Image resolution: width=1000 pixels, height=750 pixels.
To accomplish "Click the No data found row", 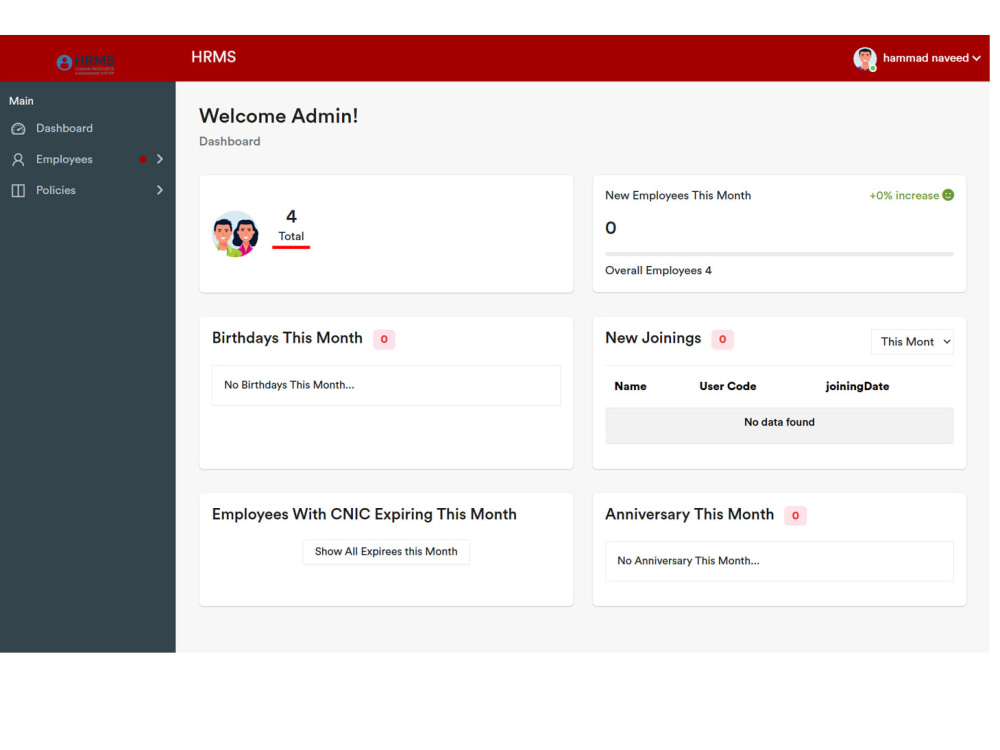I will click(779, 425).
